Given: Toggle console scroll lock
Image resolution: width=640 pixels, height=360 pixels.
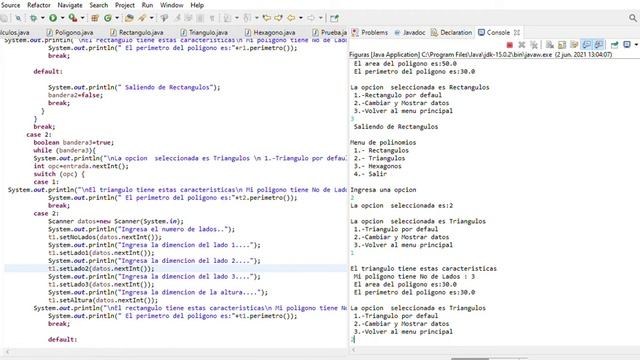Looking at the screenshot, I should click(562, 45).
